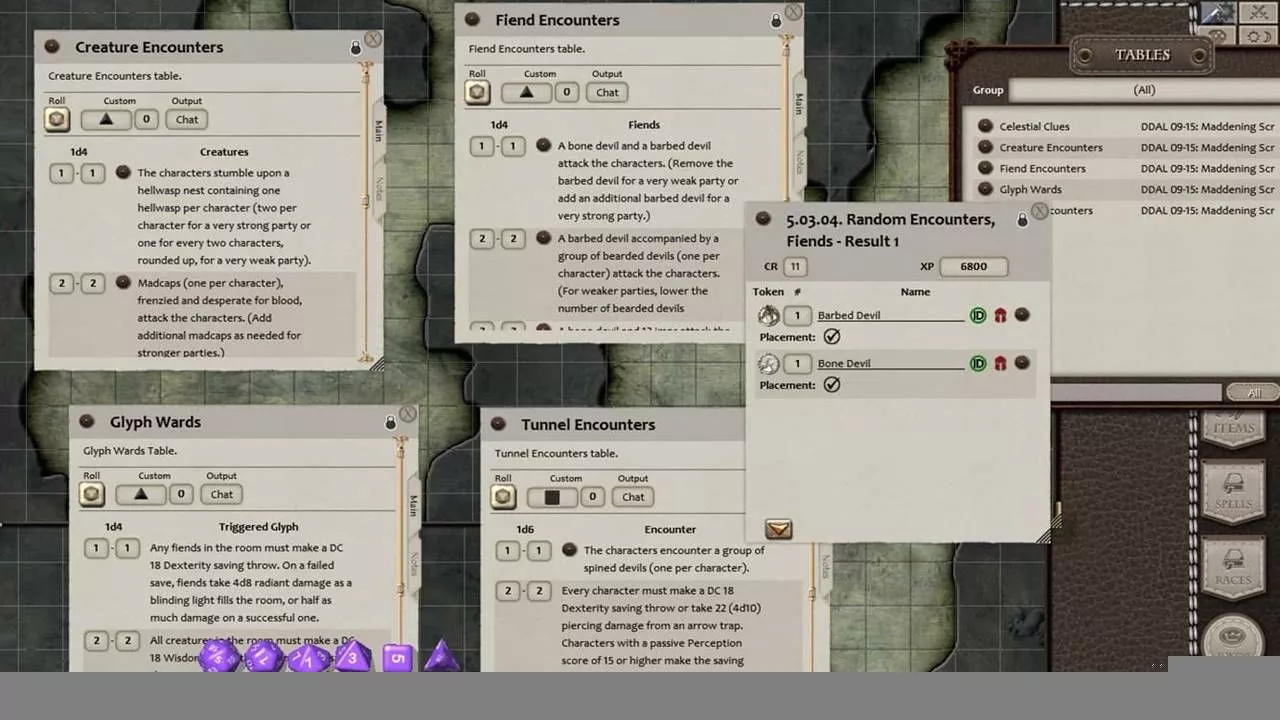The image size is (1280, 720).
Task: Open the Races sidebar button
Action: pyautogui.click(x=1234, y=570)
